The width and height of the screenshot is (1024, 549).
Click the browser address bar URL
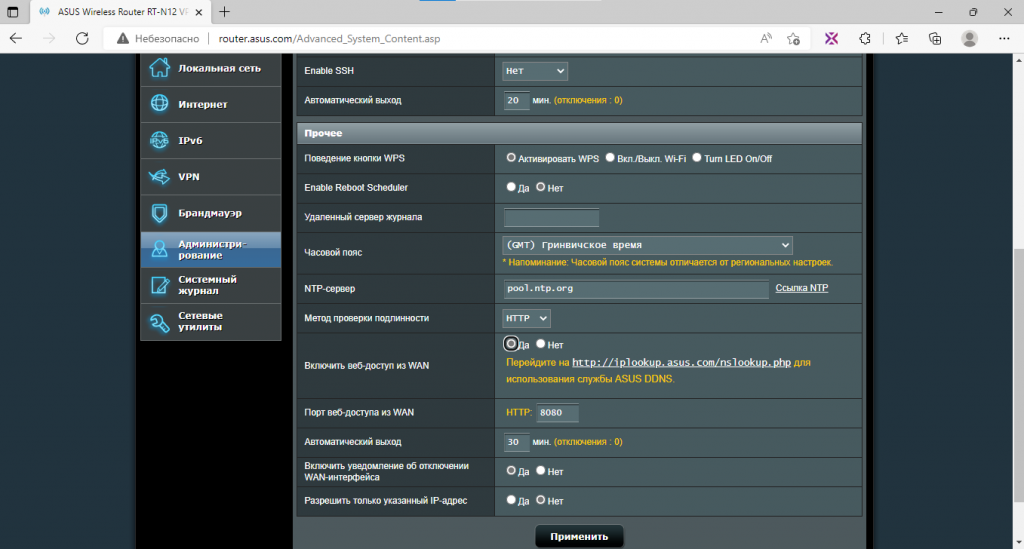pos(329,39)
